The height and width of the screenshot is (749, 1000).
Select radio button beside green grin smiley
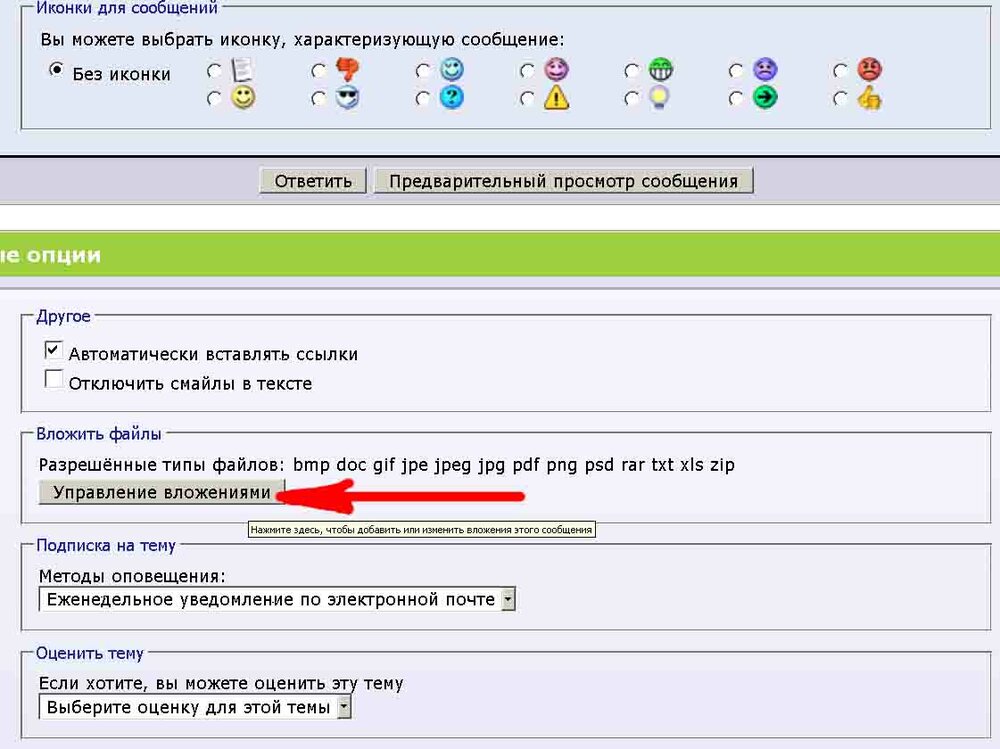pyautogui.click(x=631, y=71)
